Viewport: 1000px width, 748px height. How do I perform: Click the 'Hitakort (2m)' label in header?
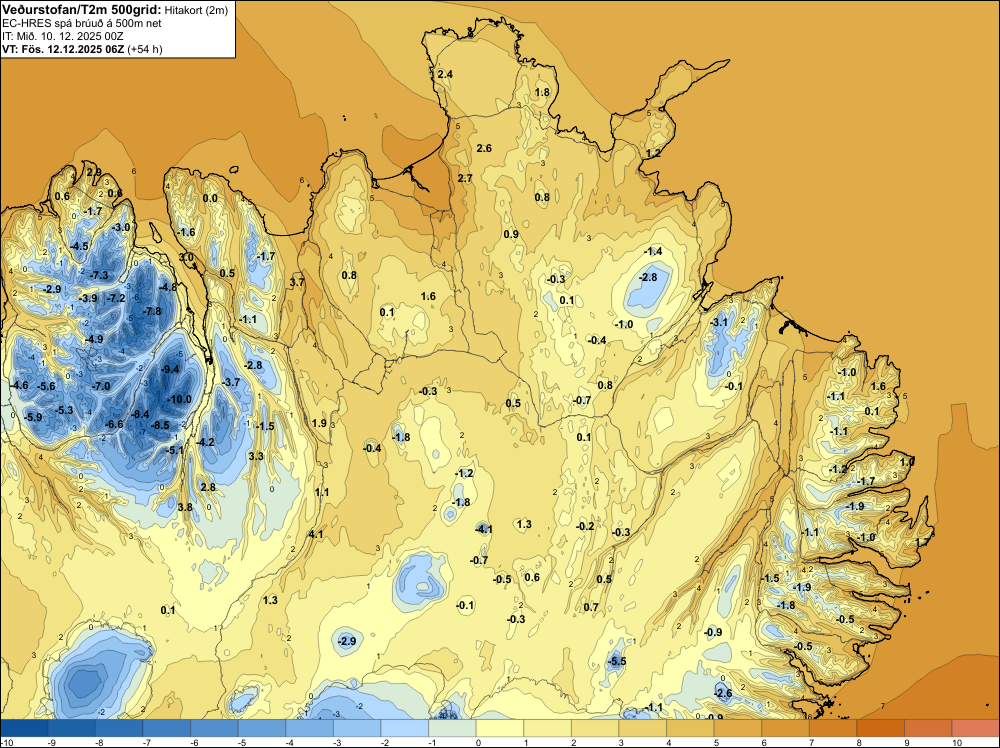pos(196,10)
